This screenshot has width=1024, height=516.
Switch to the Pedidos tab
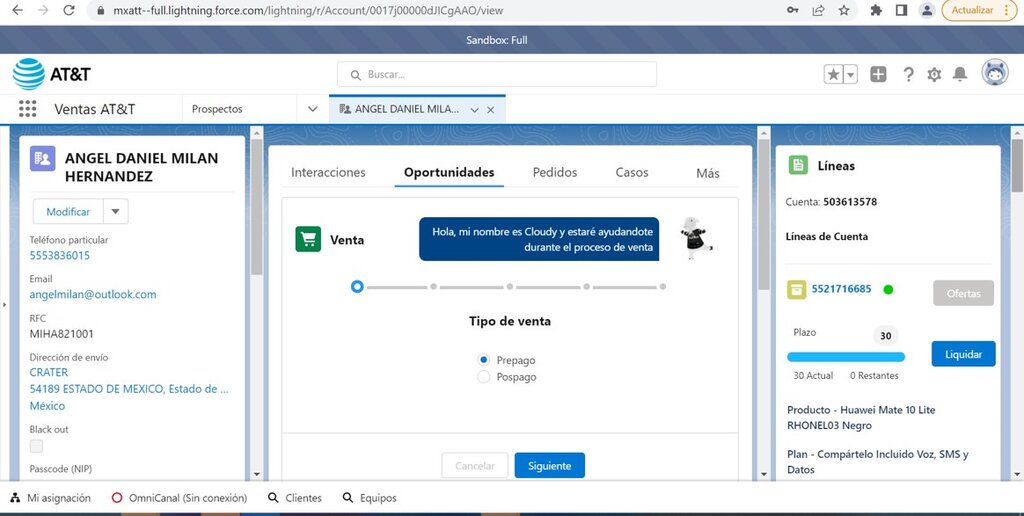coord(555,172)
